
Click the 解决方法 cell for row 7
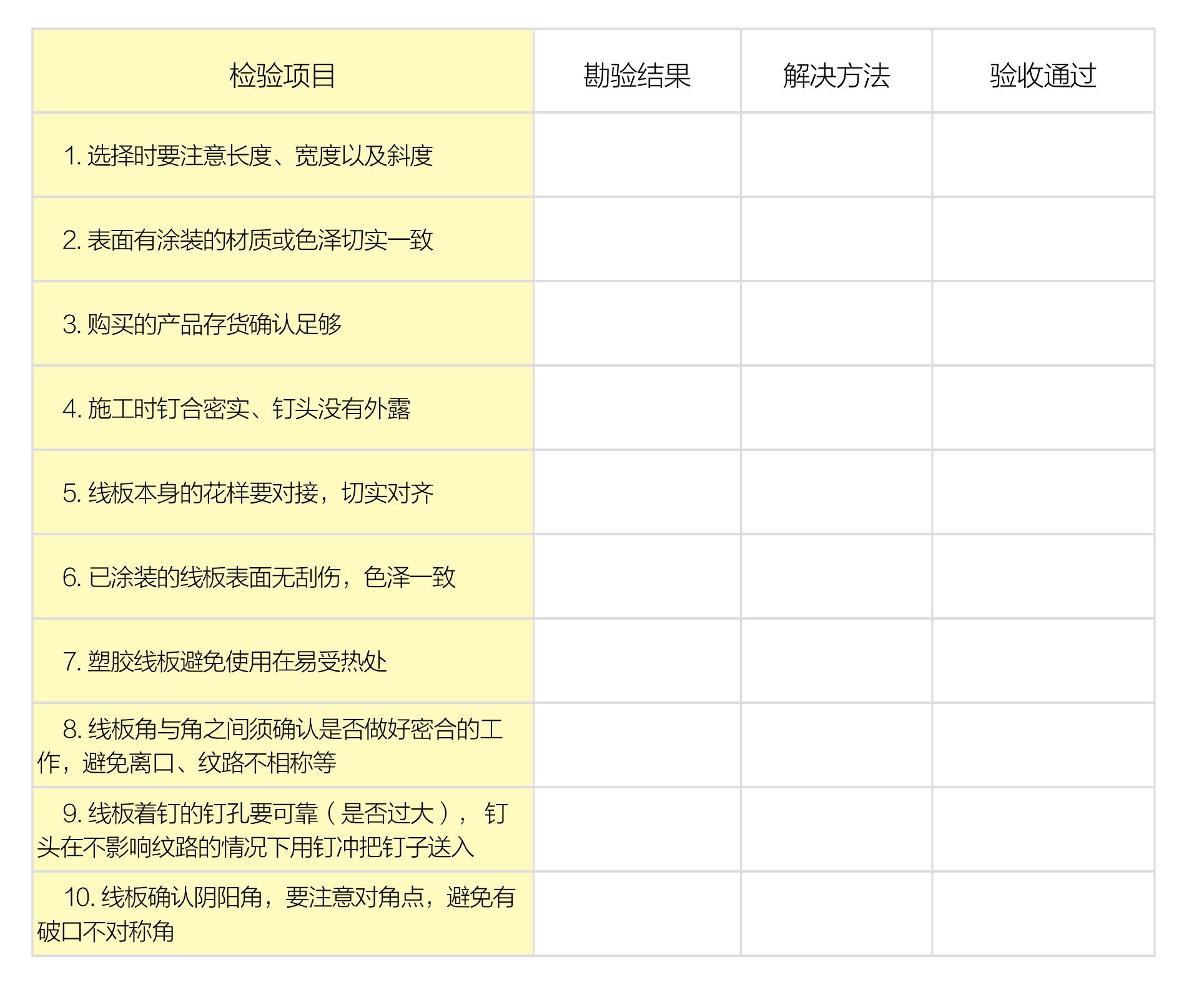[836, 661]
